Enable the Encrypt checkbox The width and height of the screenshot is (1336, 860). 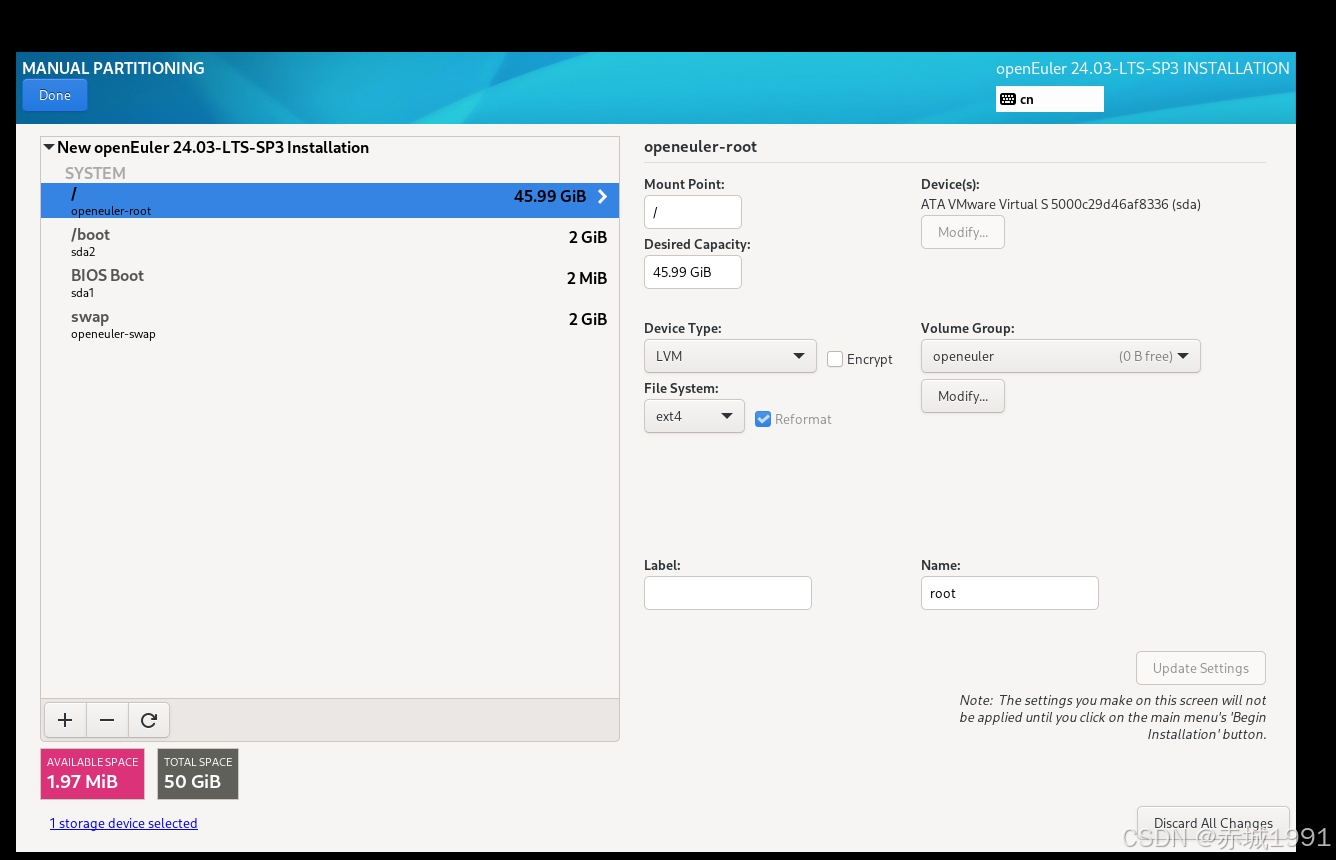pyautogui.click(x=835, y=359)
